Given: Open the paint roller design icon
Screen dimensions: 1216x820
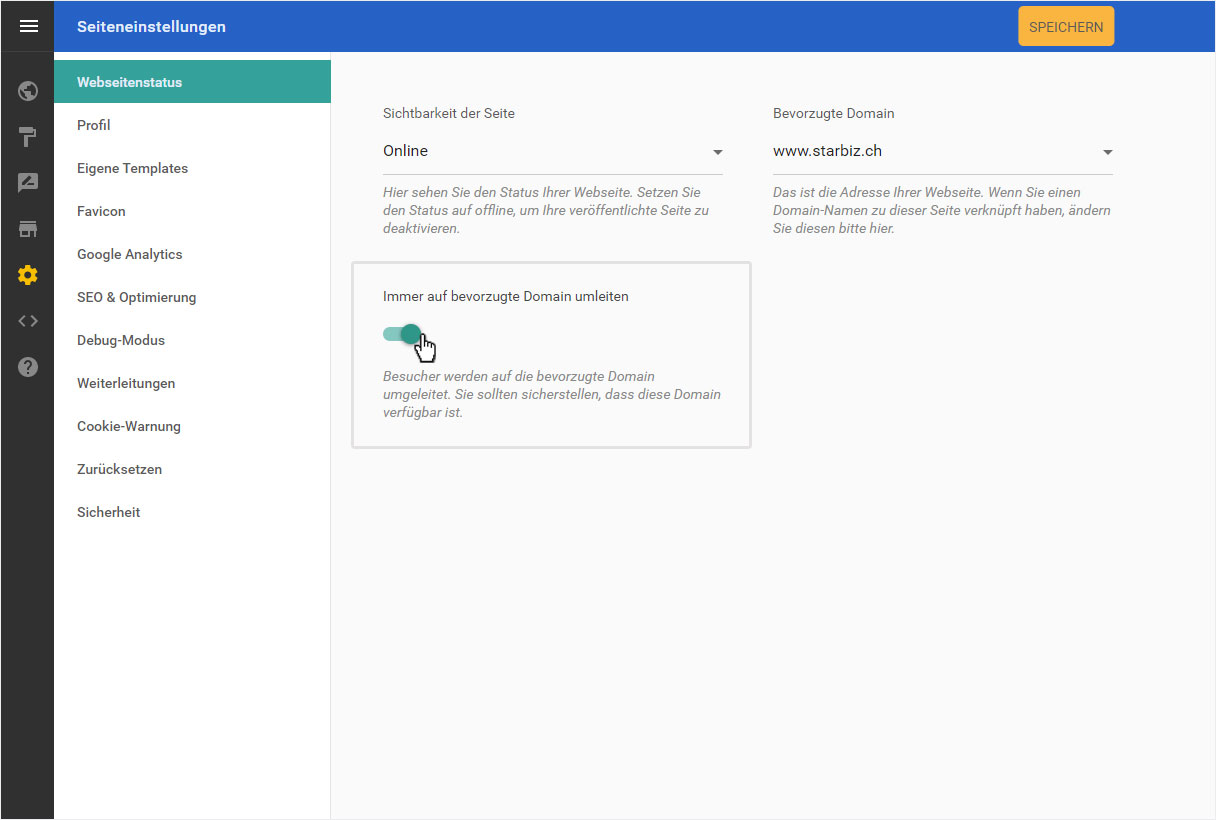Looking at the screenshot, I should (28, 137).
